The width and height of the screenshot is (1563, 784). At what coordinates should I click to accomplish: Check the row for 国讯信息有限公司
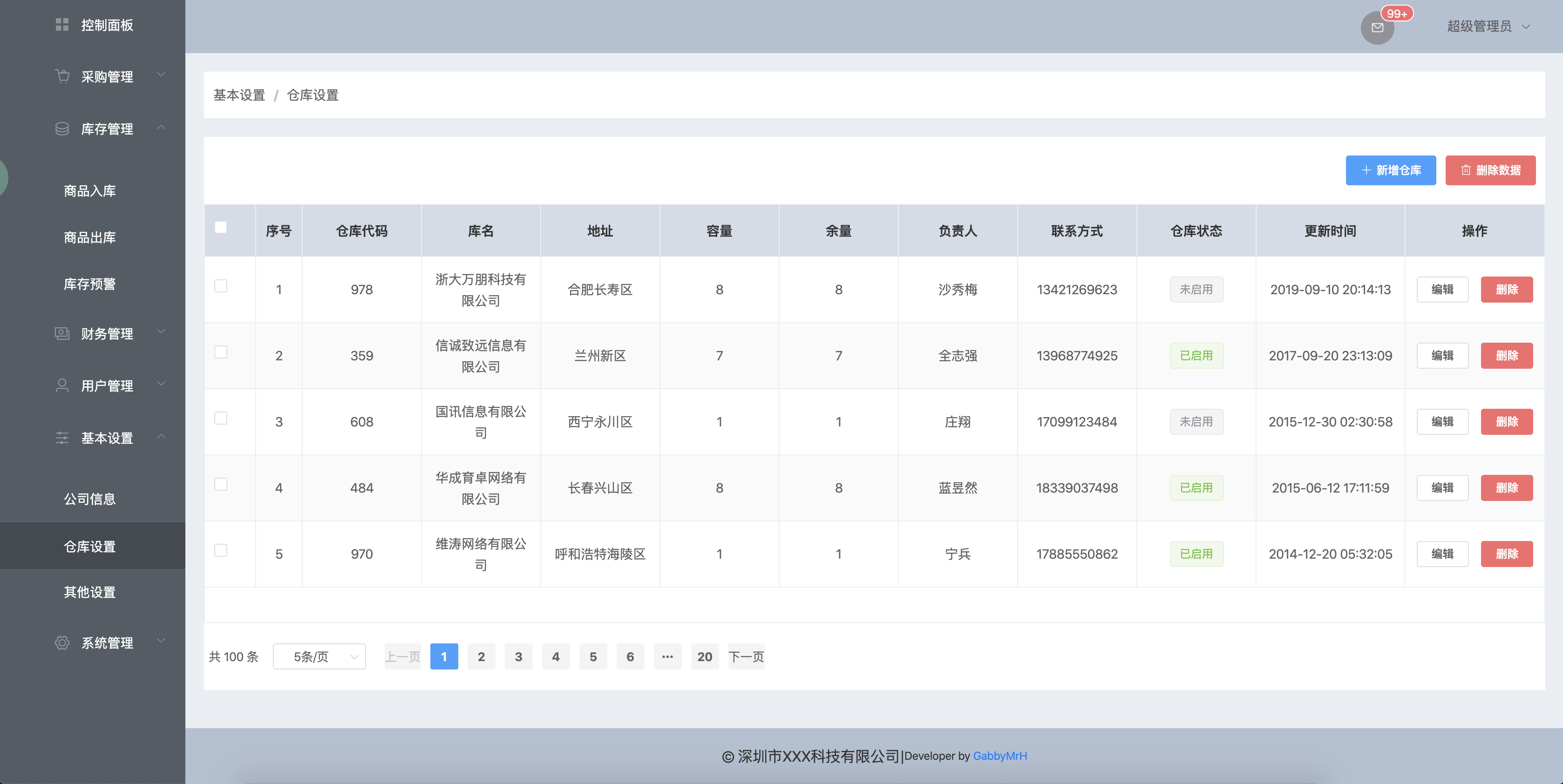click(x=221, y=418)
